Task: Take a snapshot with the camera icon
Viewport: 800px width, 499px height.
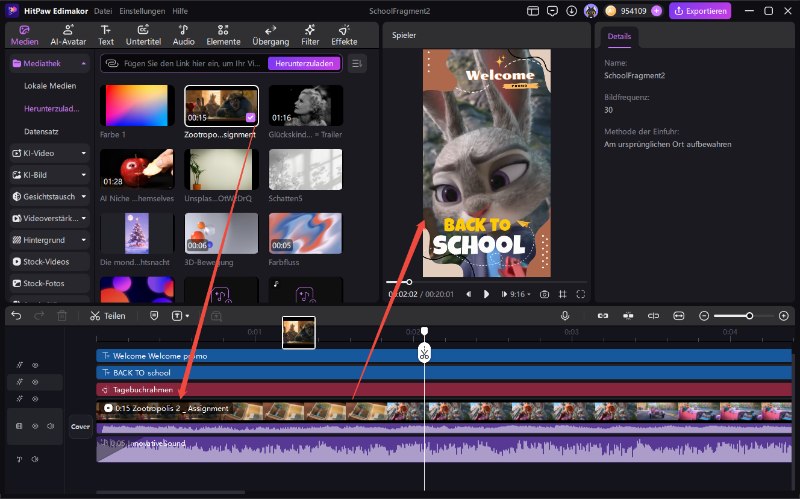Action: coord(544,294)
